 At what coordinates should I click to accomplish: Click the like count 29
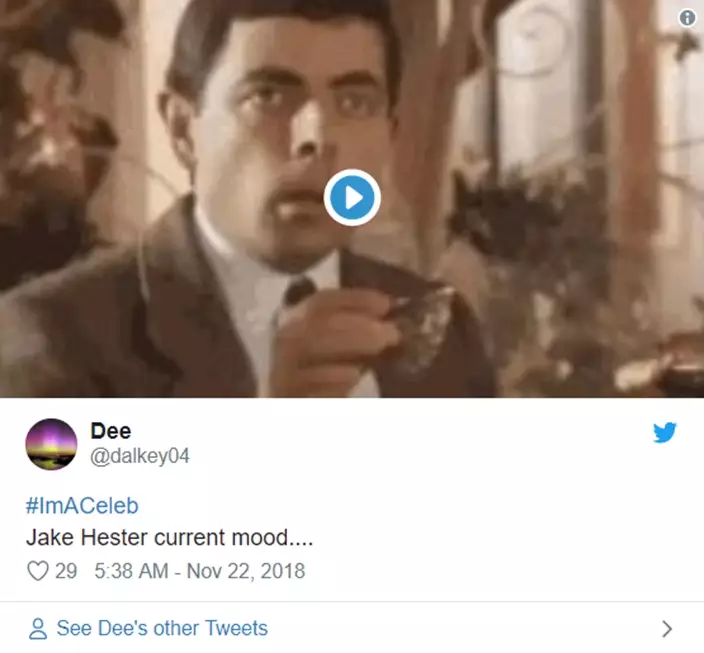point(66,571)
